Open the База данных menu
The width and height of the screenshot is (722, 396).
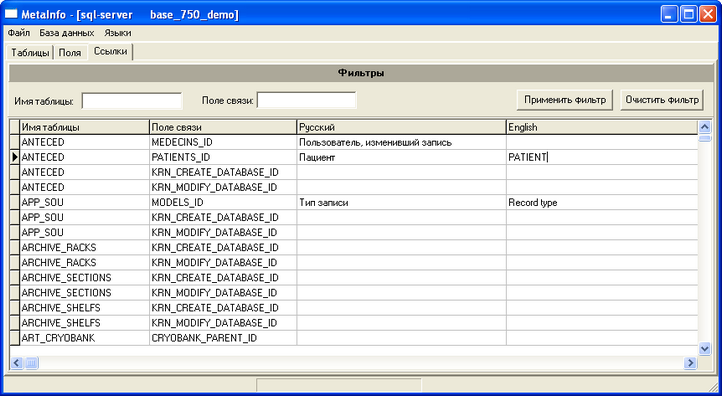[67, 33]
